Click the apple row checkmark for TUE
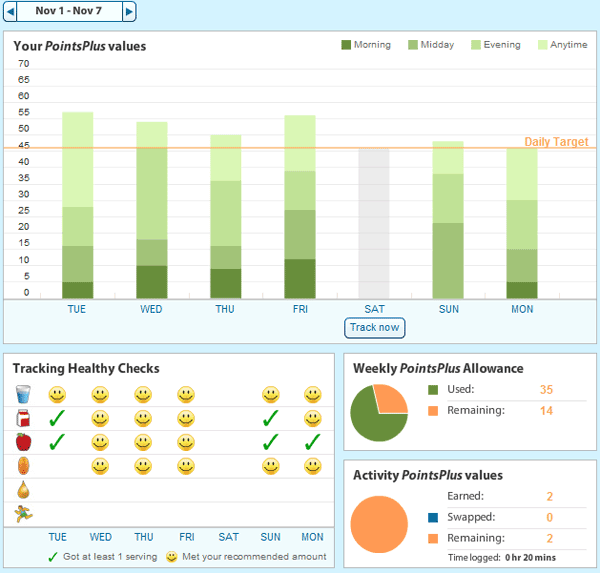600x573 pixels. pos(57,442)
